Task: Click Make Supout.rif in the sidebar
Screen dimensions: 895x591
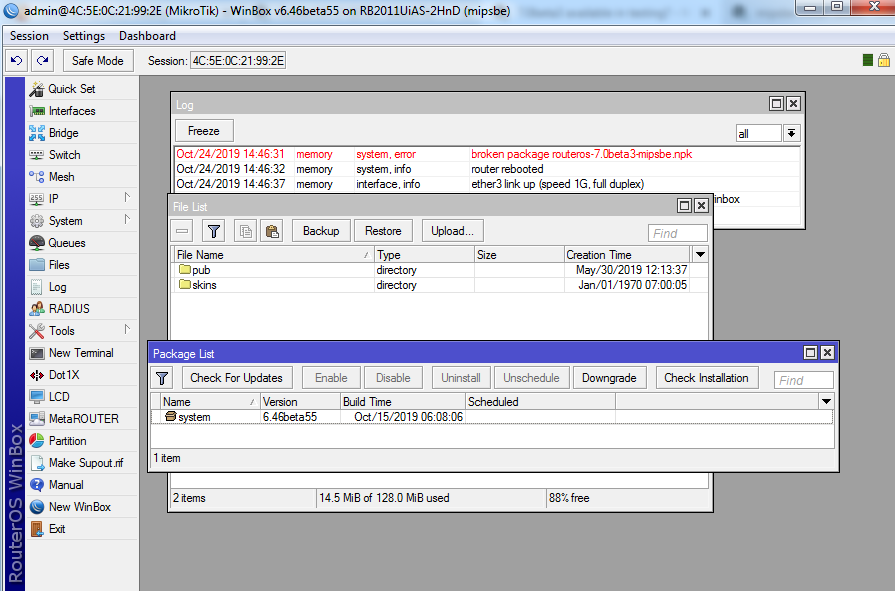Action: [83, 463]
